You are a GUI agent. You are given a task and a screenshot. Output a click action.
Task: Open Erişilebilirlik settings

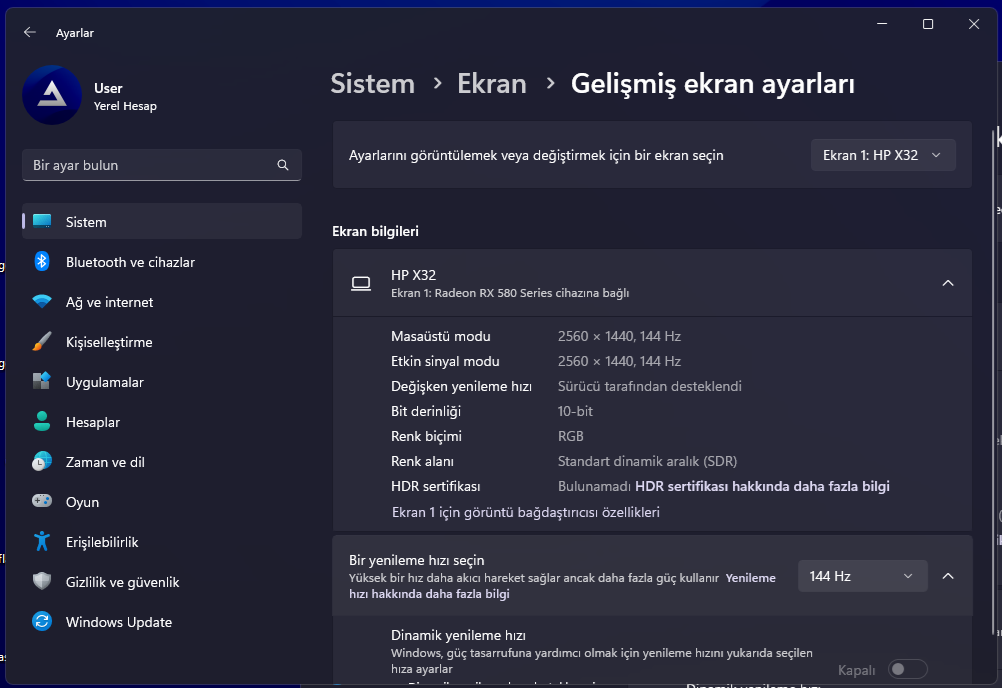162,542
